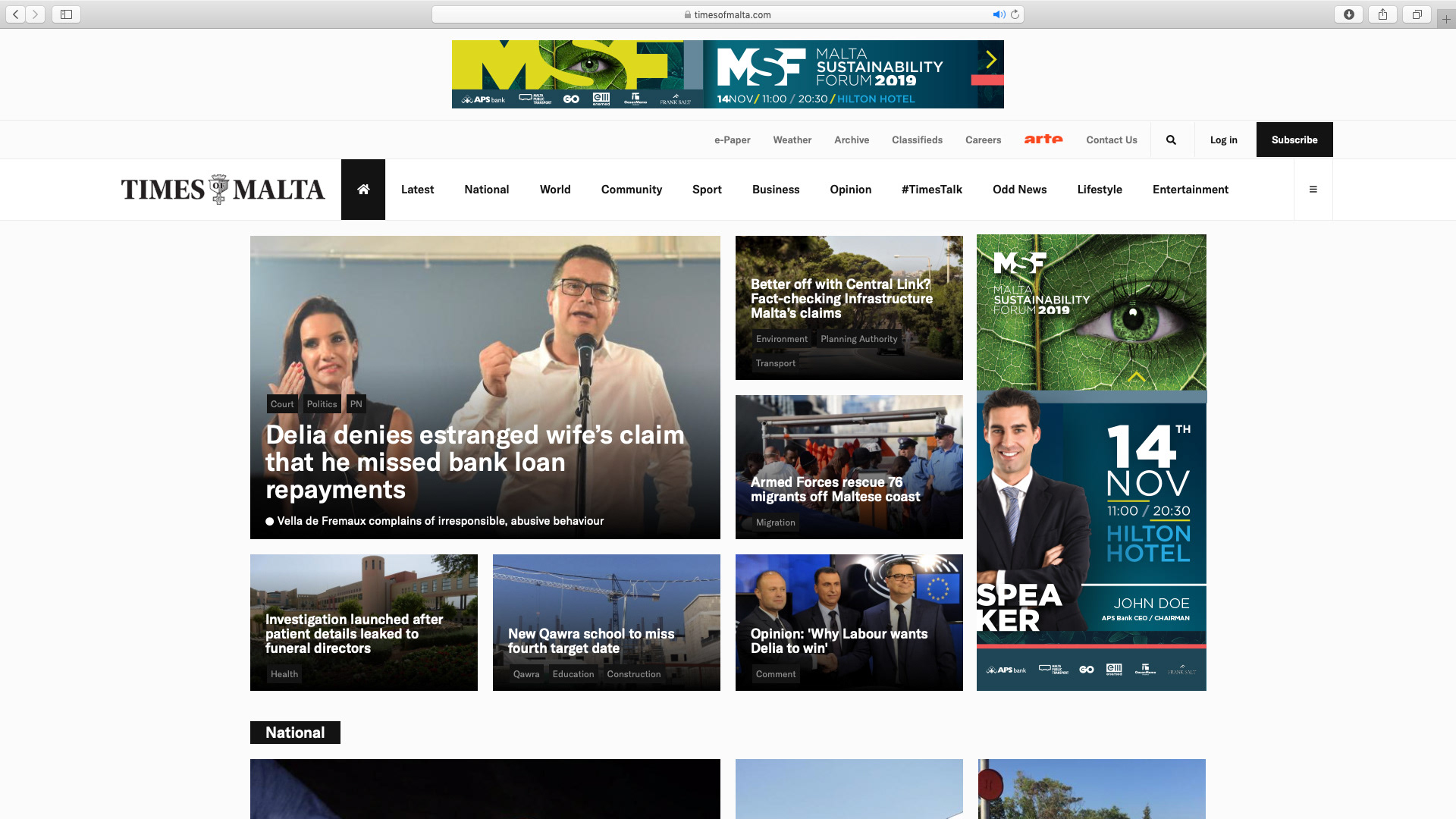Reload the page with refresh icon

click(x=1015, y=14)
